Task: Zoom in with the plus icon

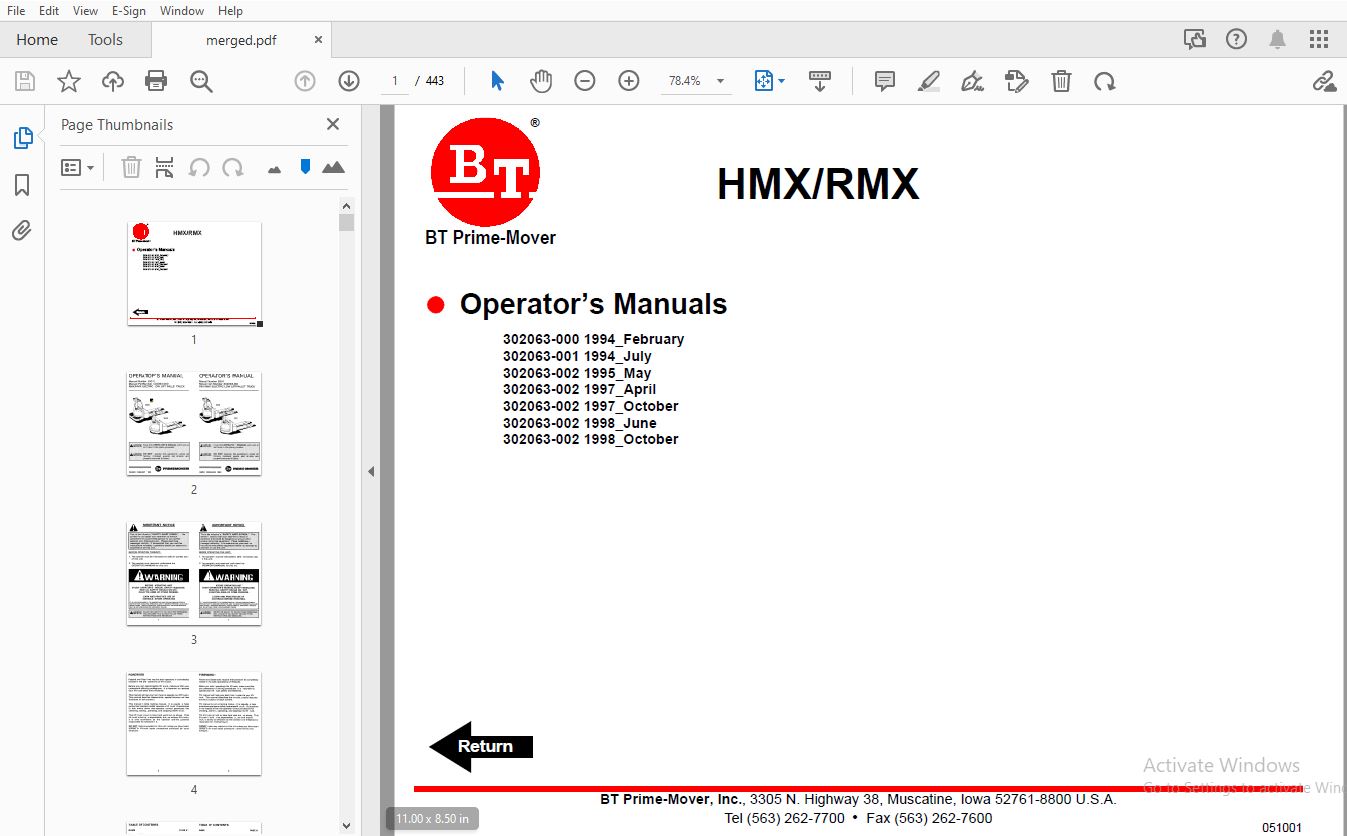Action: coord(629,81)
